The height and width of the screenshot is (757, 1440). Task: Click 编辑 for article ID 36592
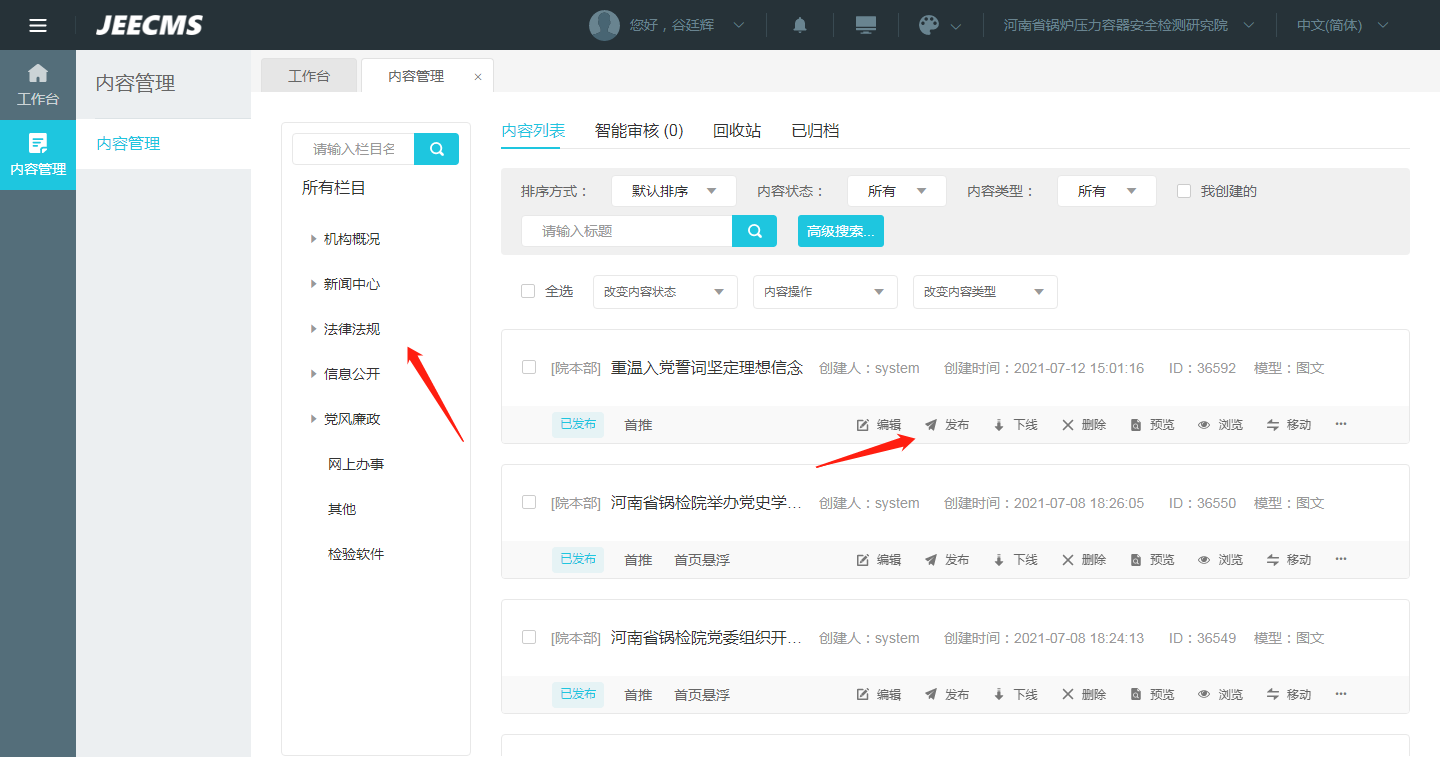coord(879,425)
